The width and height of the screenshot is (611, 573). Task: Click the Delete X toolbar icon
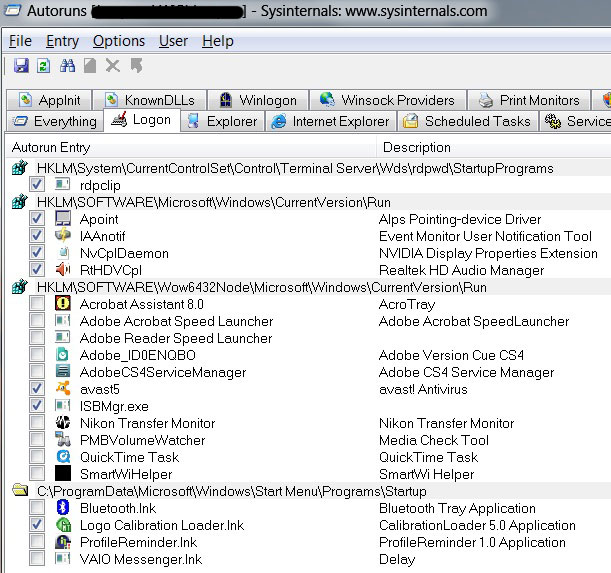click(x=112, y=66)
